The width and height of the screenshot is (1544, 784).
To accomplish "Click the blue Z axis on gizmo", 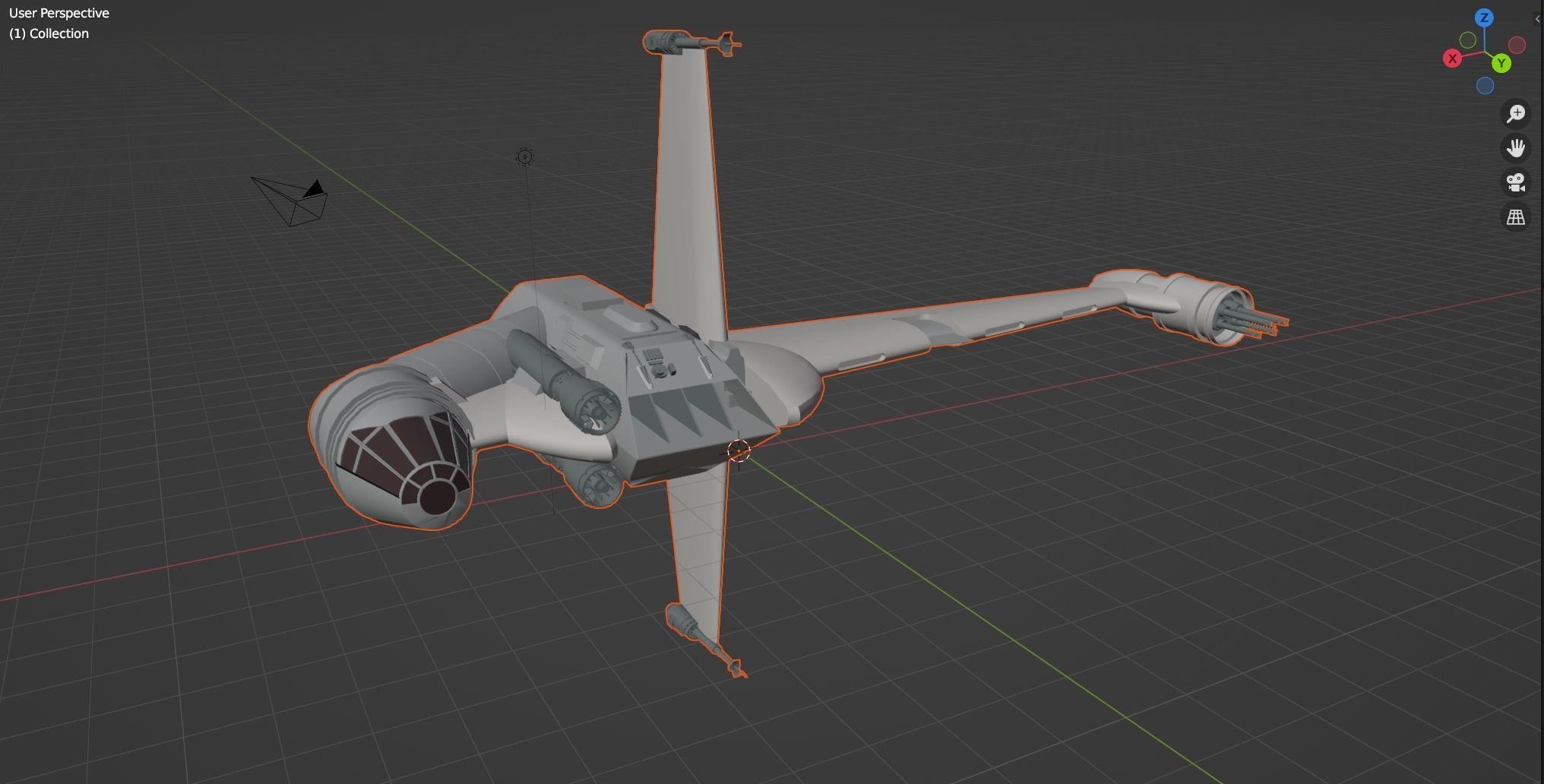I will pos(1484,17).
